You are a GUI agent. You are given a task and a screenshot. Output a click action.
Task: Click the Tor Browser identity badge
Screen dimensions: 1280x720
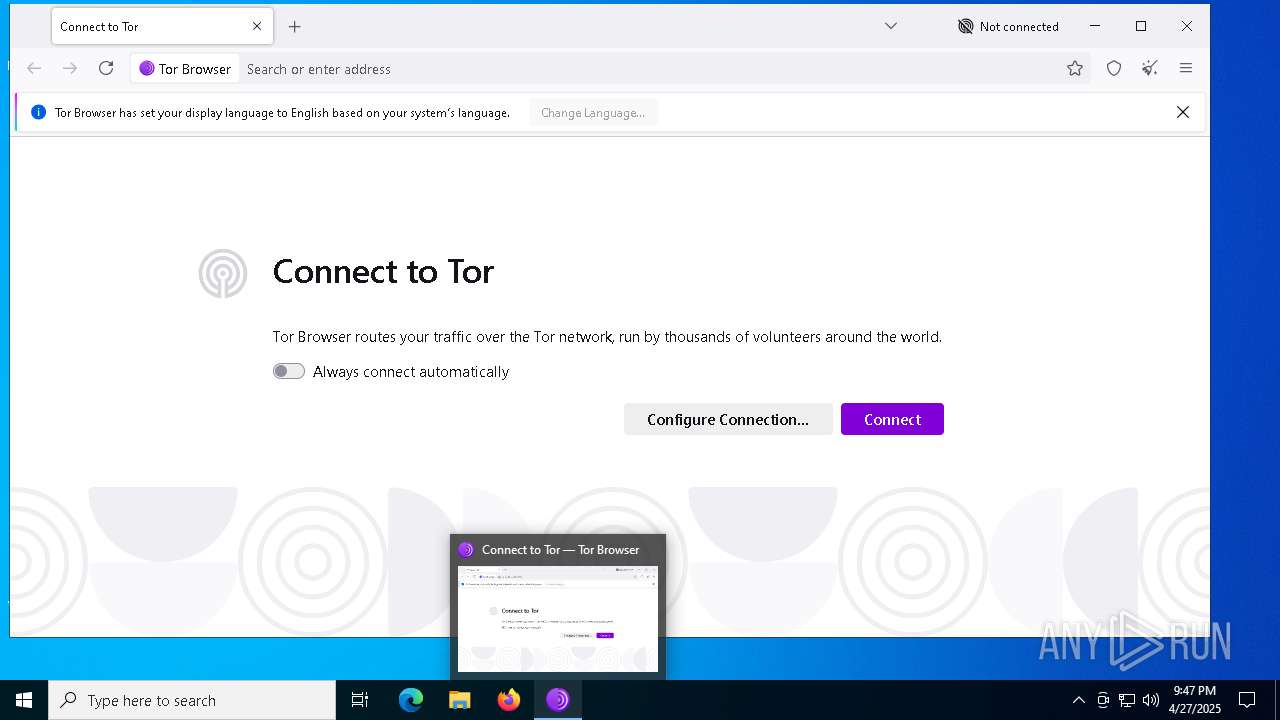click(x=185, y=69)
